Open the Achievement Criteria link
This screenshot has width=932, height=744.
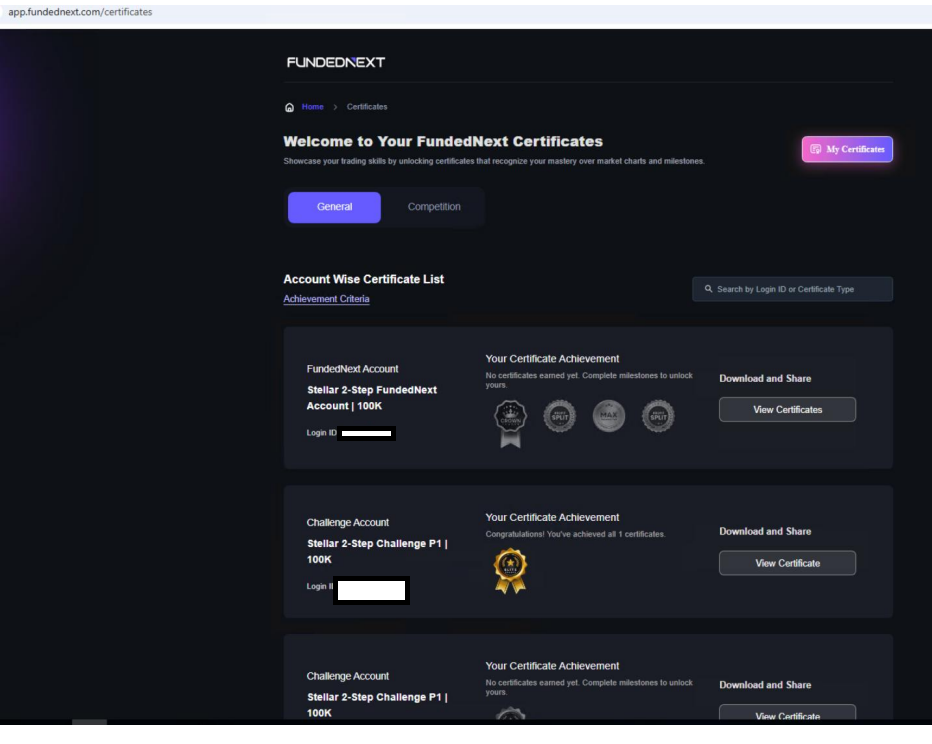point(326,299)
